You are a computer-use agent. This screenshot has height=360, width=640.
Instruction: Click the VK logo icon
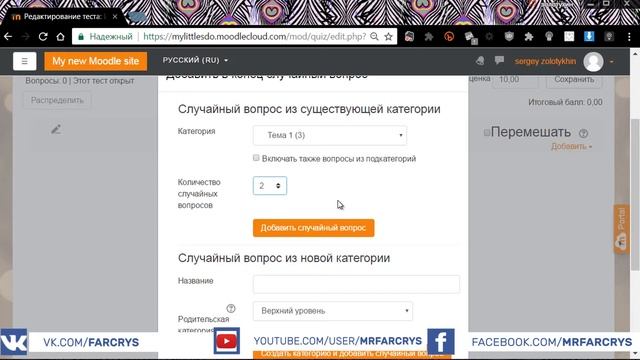[14, 342]
